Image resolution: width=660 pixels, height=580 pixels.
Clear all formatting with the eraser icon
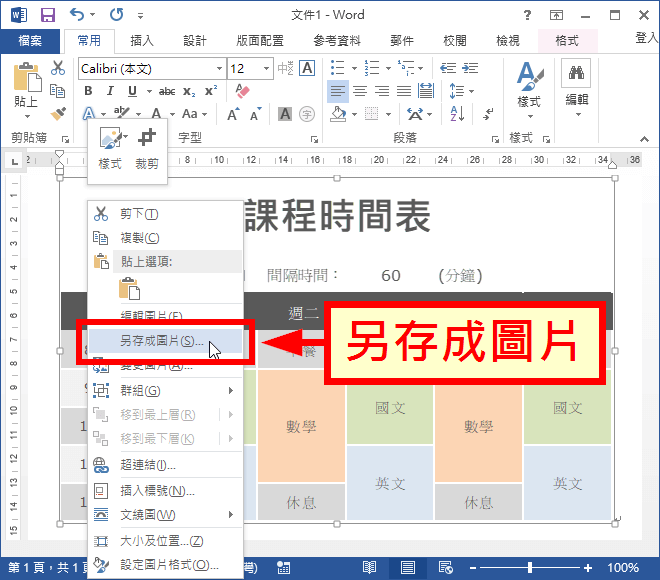click(242, 91)
